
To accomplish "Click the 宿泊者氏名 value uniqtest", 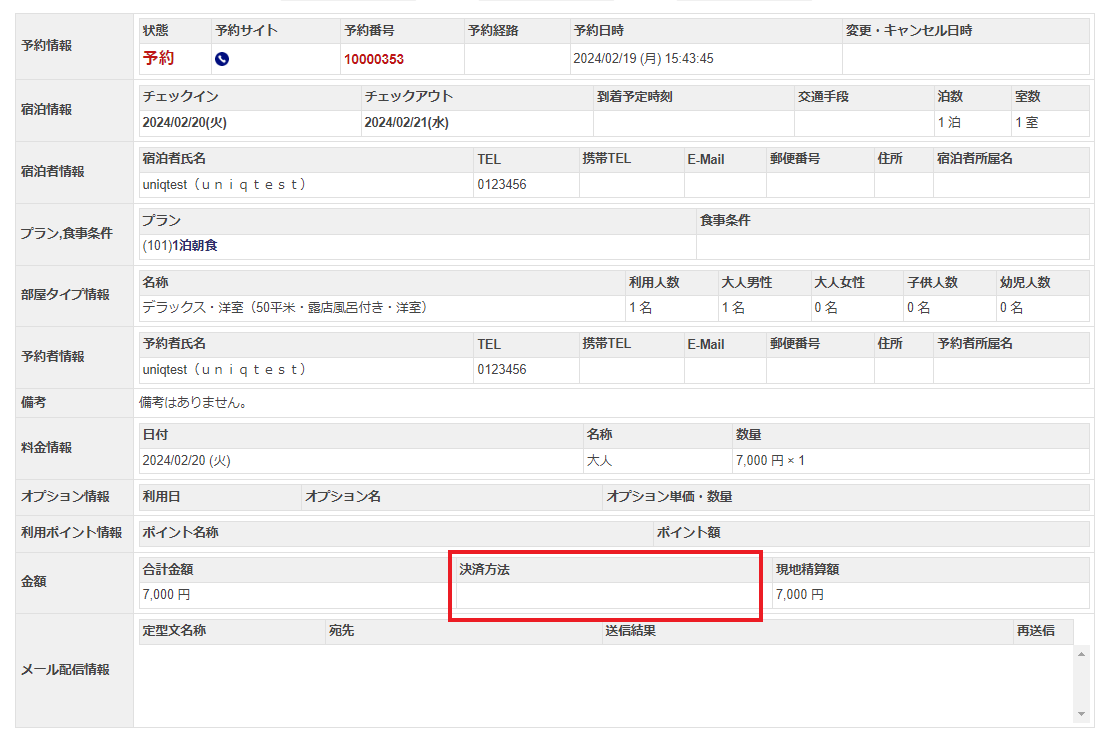I will click(x=224, y=185).
